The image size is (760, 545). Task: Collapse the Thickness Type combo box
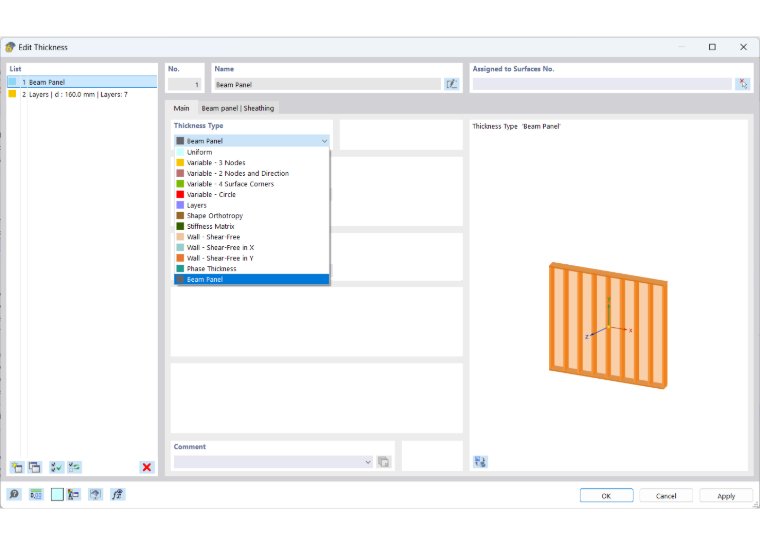324,141
